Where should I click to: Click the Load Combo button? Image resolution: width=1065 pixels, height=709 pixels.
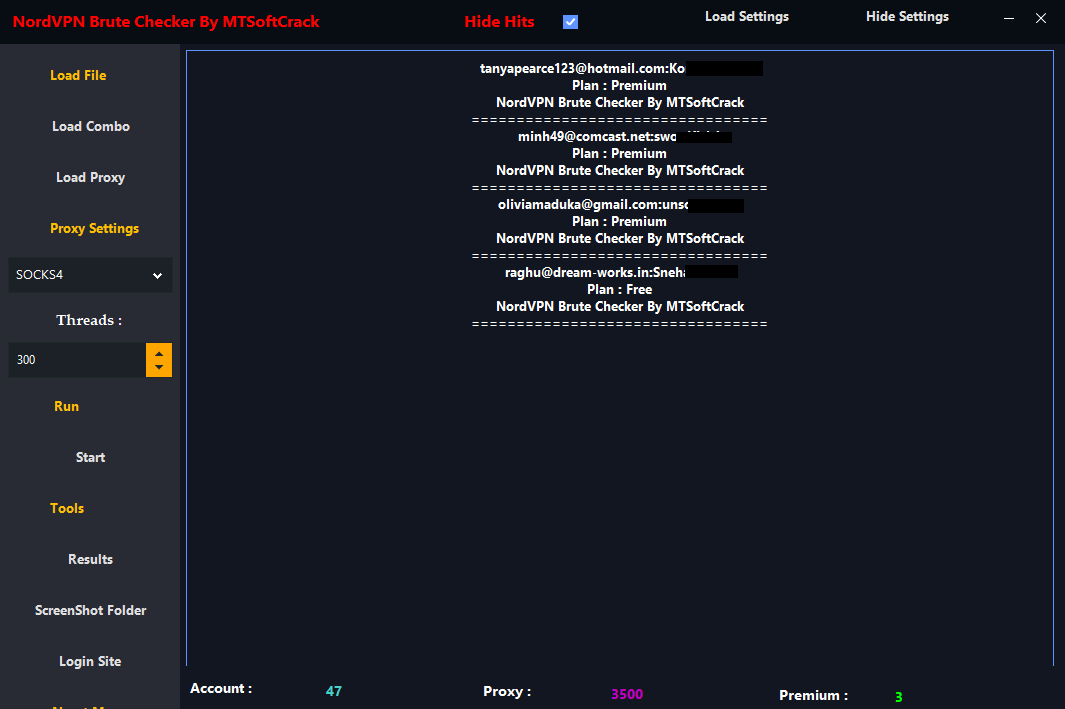tap(90, 126)
